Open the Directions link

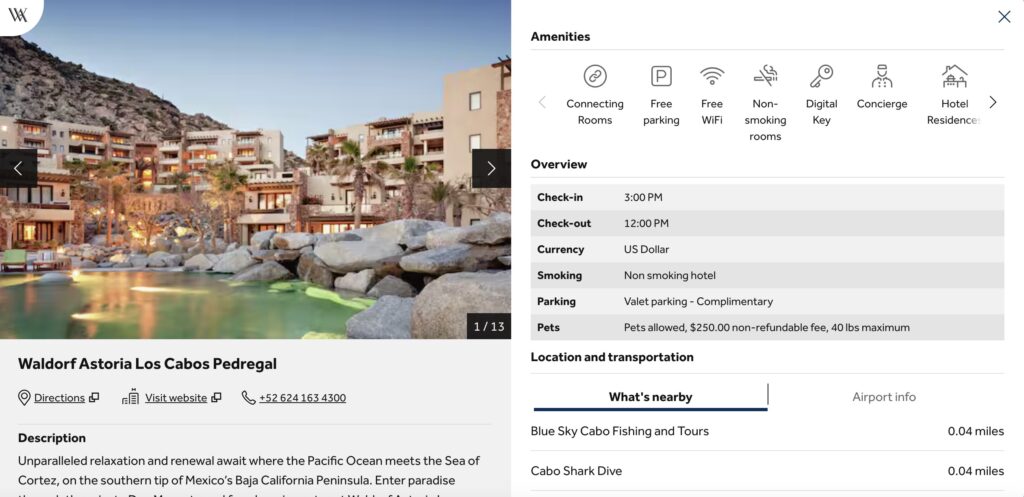coord(59,398)
